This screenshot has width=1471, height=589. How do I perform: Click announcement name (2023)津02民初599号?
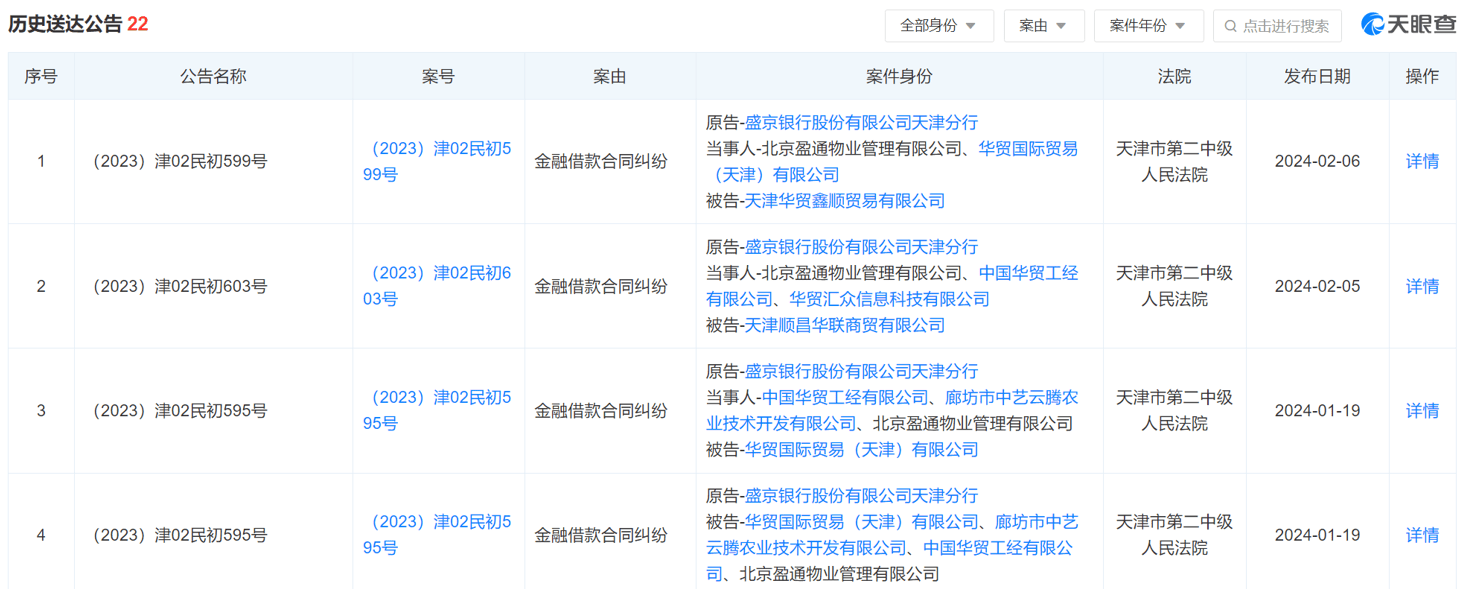pos(180,162)
